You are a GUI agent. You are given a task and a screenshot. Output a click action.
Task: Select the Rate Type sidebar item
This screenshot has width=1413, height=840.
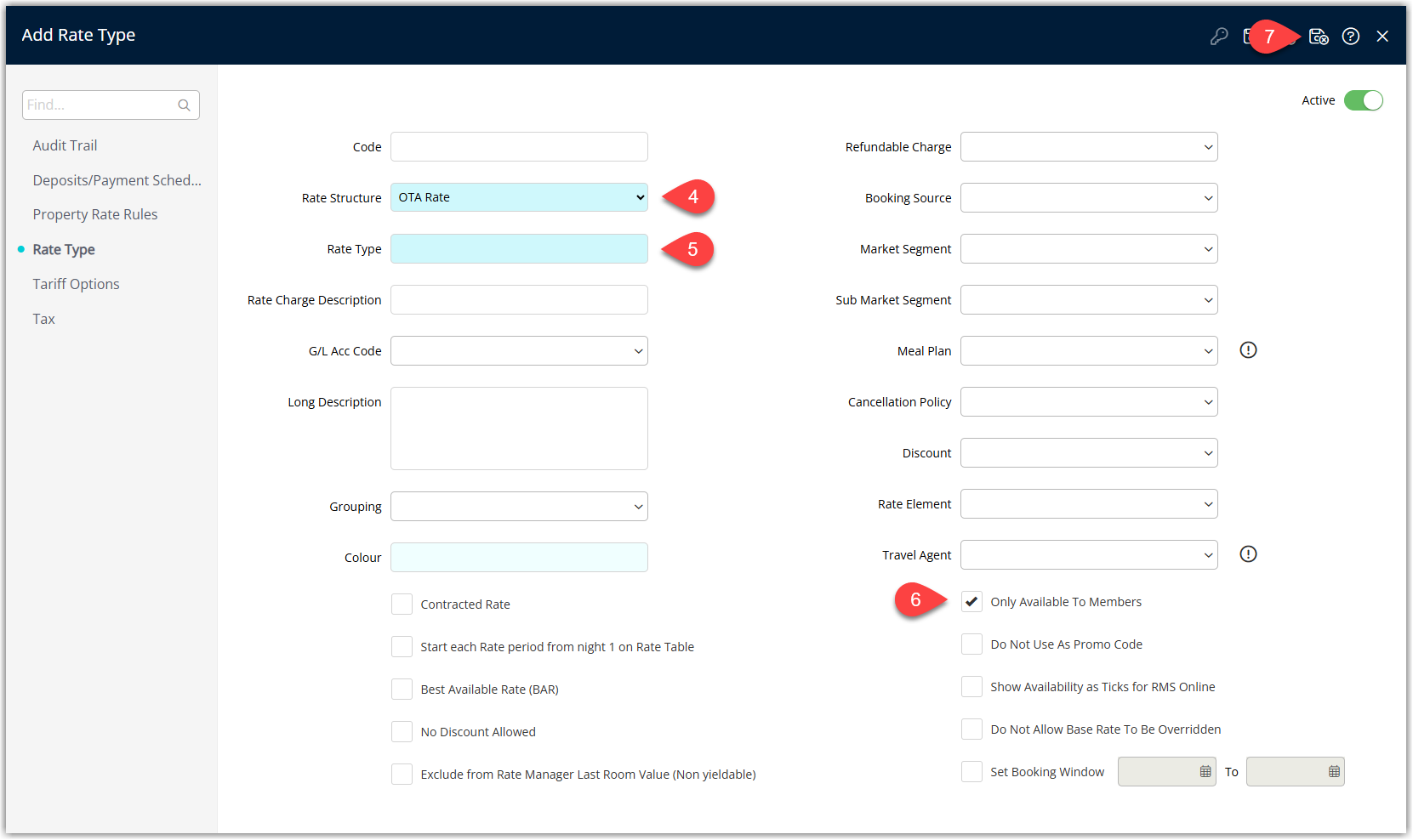point(64,249)
